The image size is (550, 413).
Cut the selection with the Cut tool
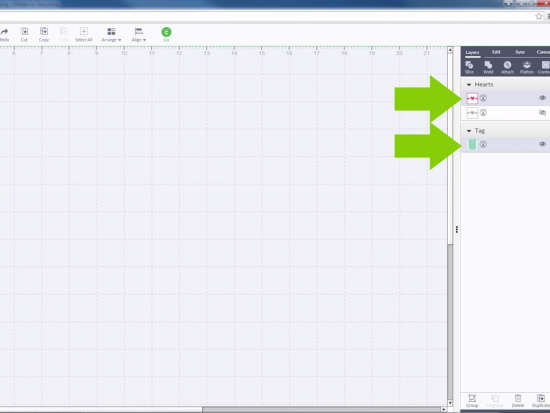pyautogui.click(x=24, y=34)
